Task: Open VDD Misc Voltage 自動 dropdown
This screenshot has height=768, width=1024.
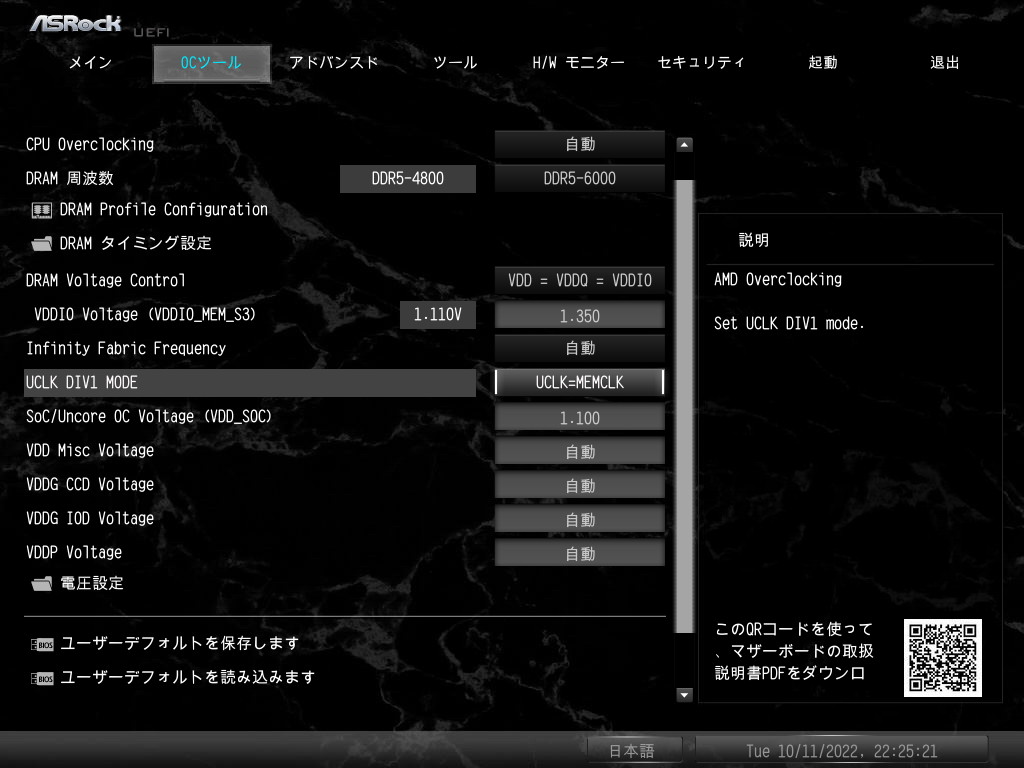Action: [580, 451]
